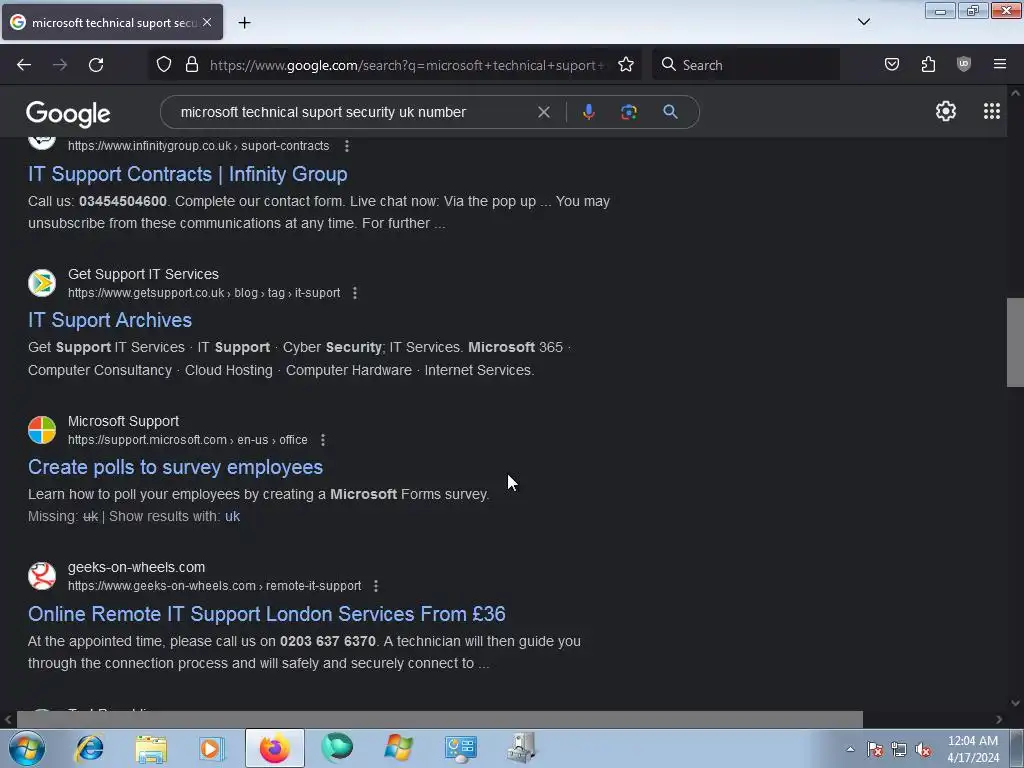Click the horizontal scrollbar thumb
The width and height of the screenshot is (1024, 768).
pyautogui.click(x=440, y=719)
